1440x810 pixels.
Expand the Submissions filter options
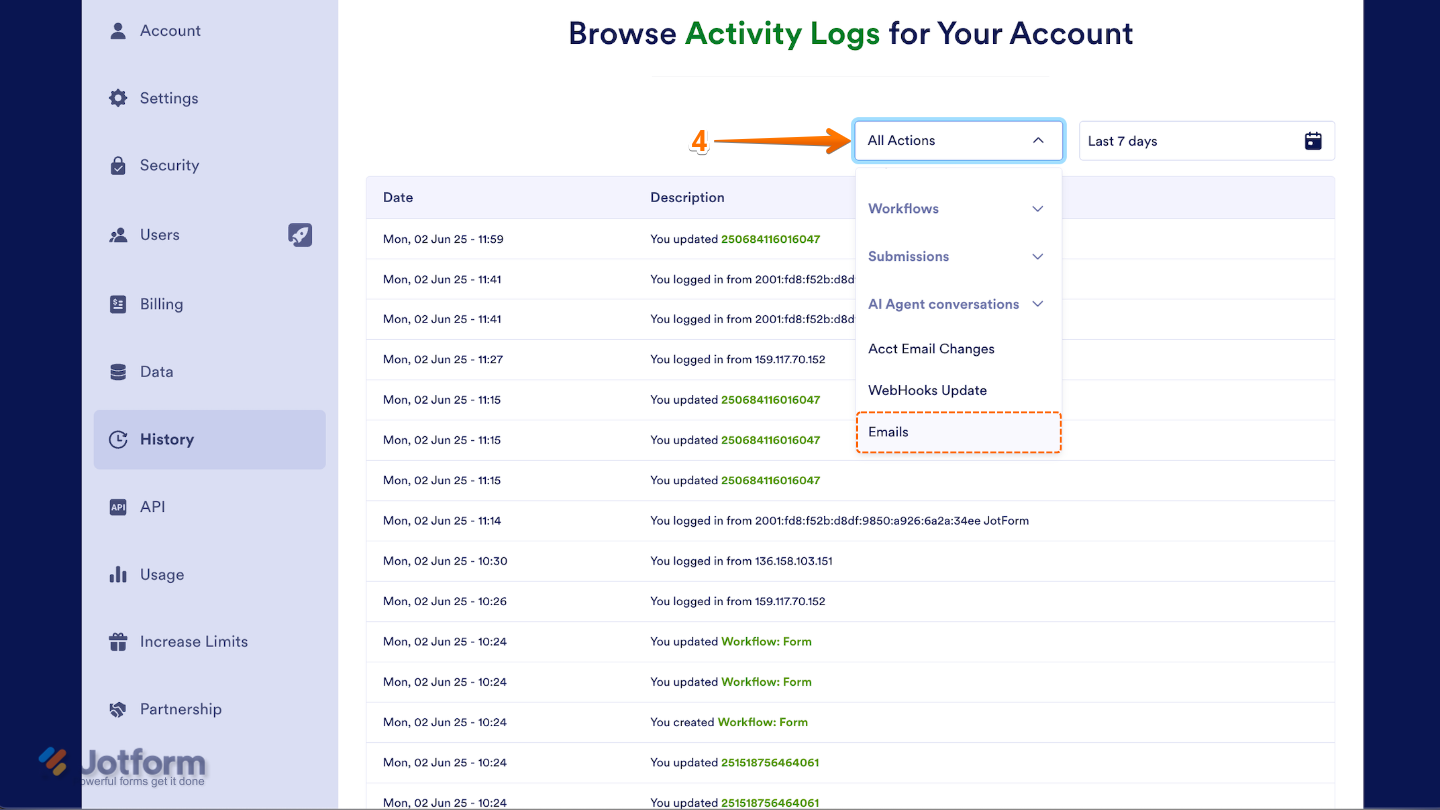(x=908, y=256)
